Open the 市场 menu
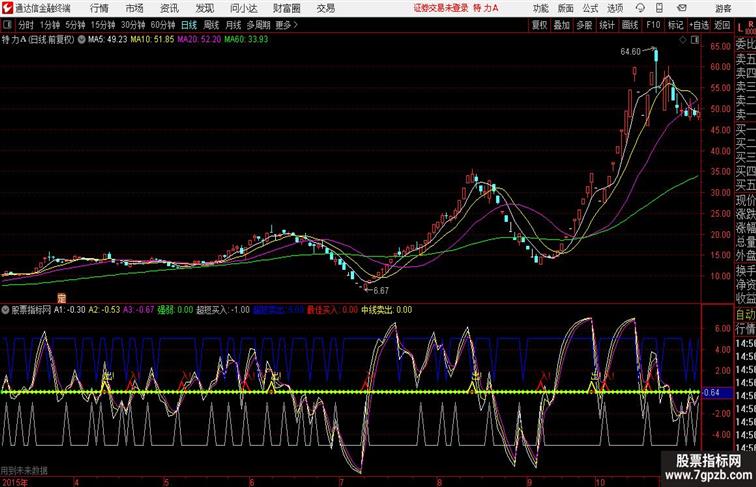 point(135,8)
